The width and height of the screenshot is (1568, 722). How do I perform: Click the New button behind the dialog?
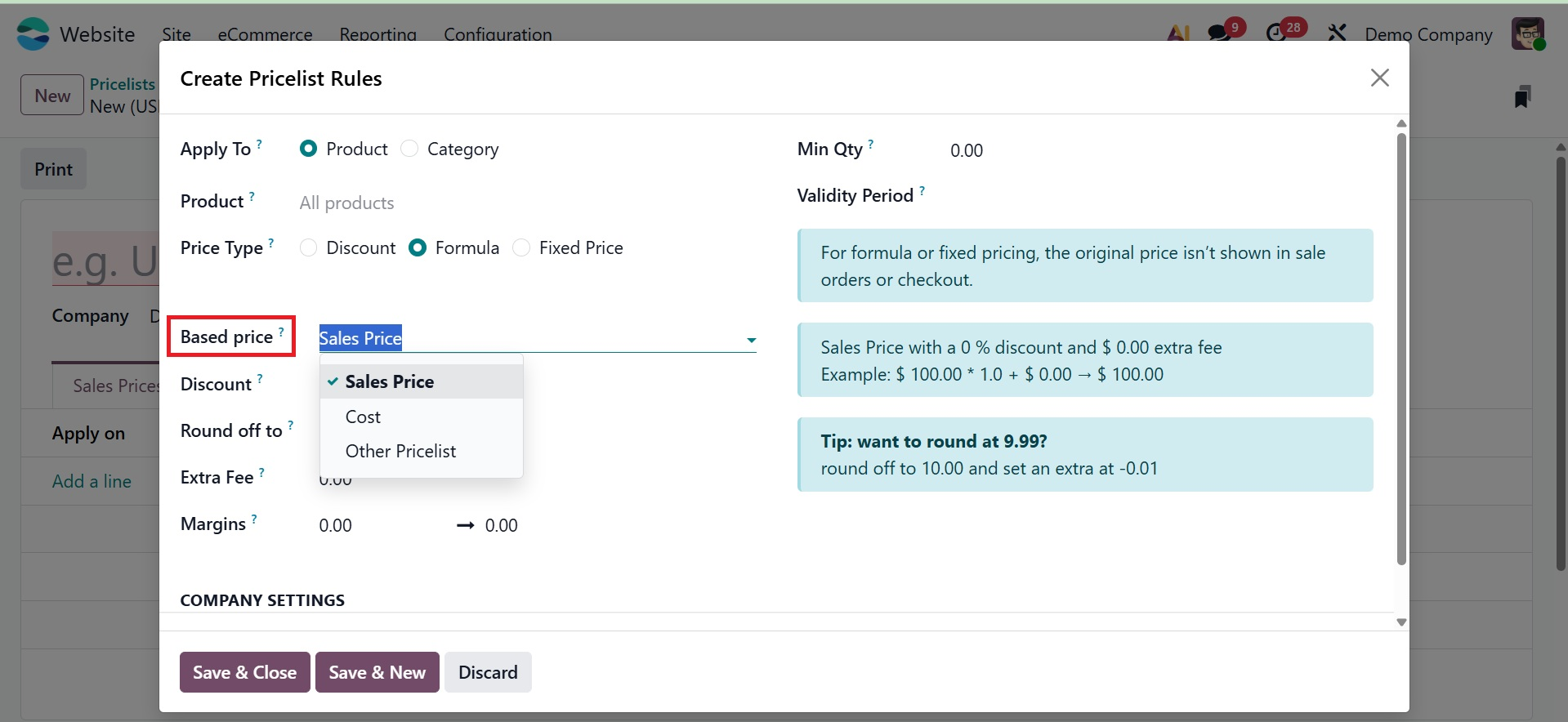pyautogui.click(x=52, y=96)
